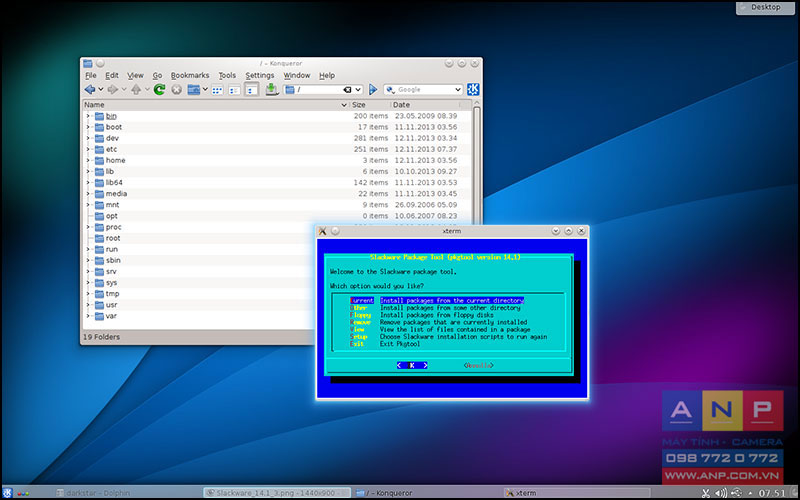
Task: Show hidden system tray icons arrow
Action: [x=750, y=494]
